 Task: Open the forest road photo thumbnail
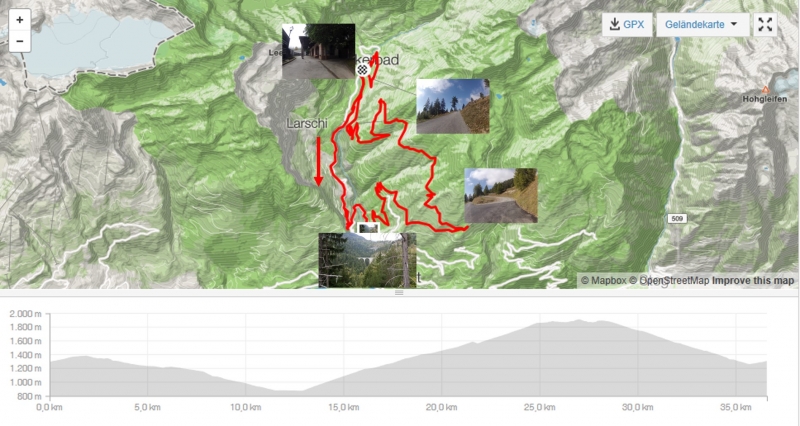(453, 106)
